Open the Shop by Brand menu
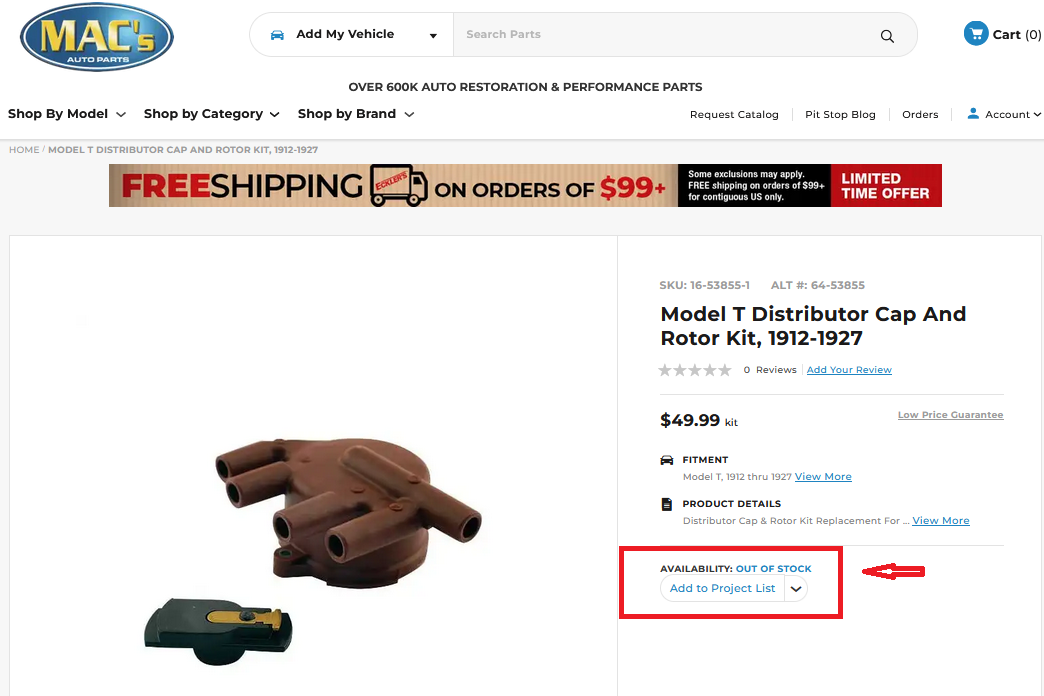This screenshot has width=1044, height=696. pyautogui.click(x=355, y=114)
